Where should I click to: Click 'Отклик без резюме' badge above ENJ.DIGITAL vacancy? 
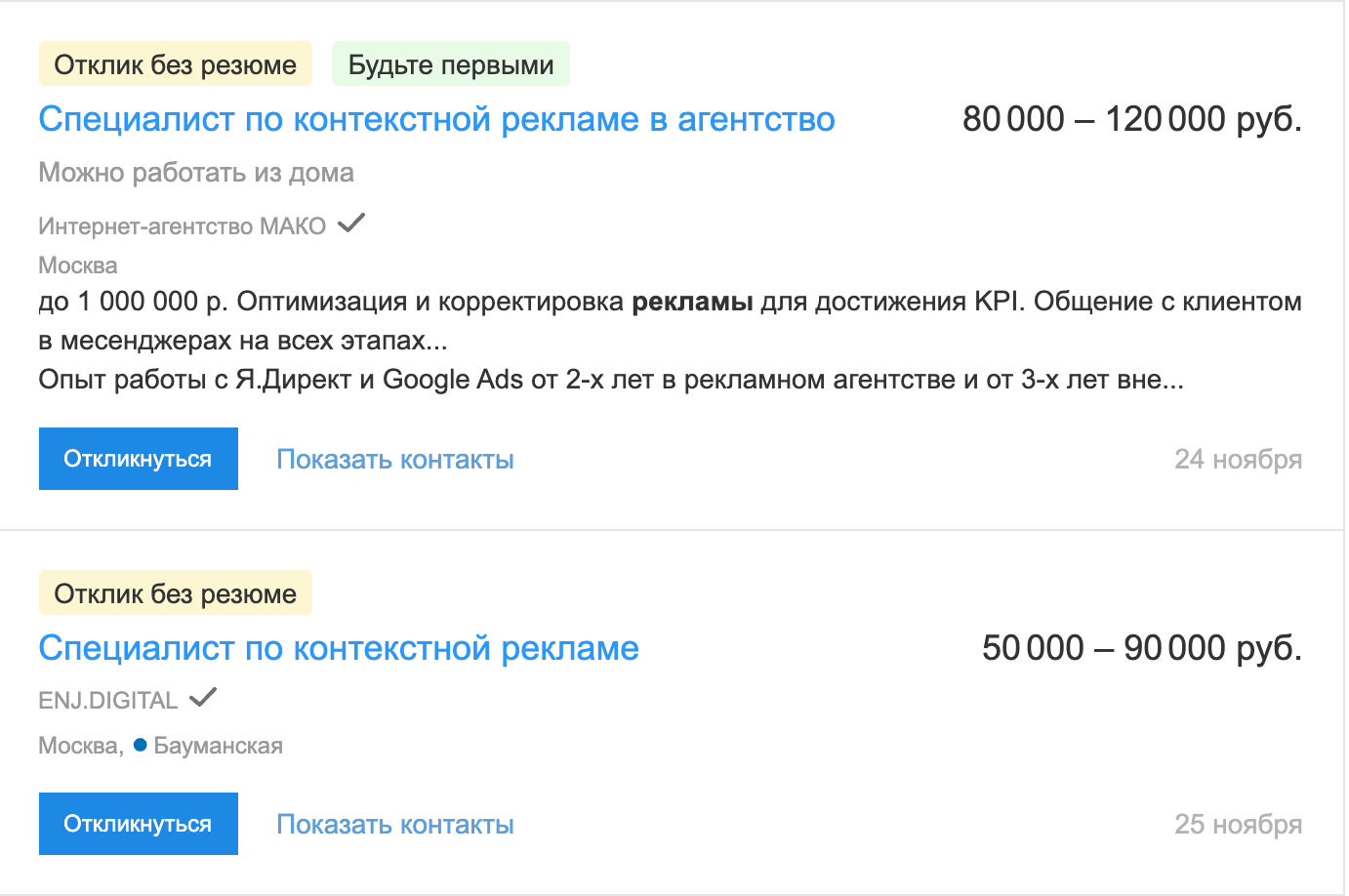tap(176, 593)
